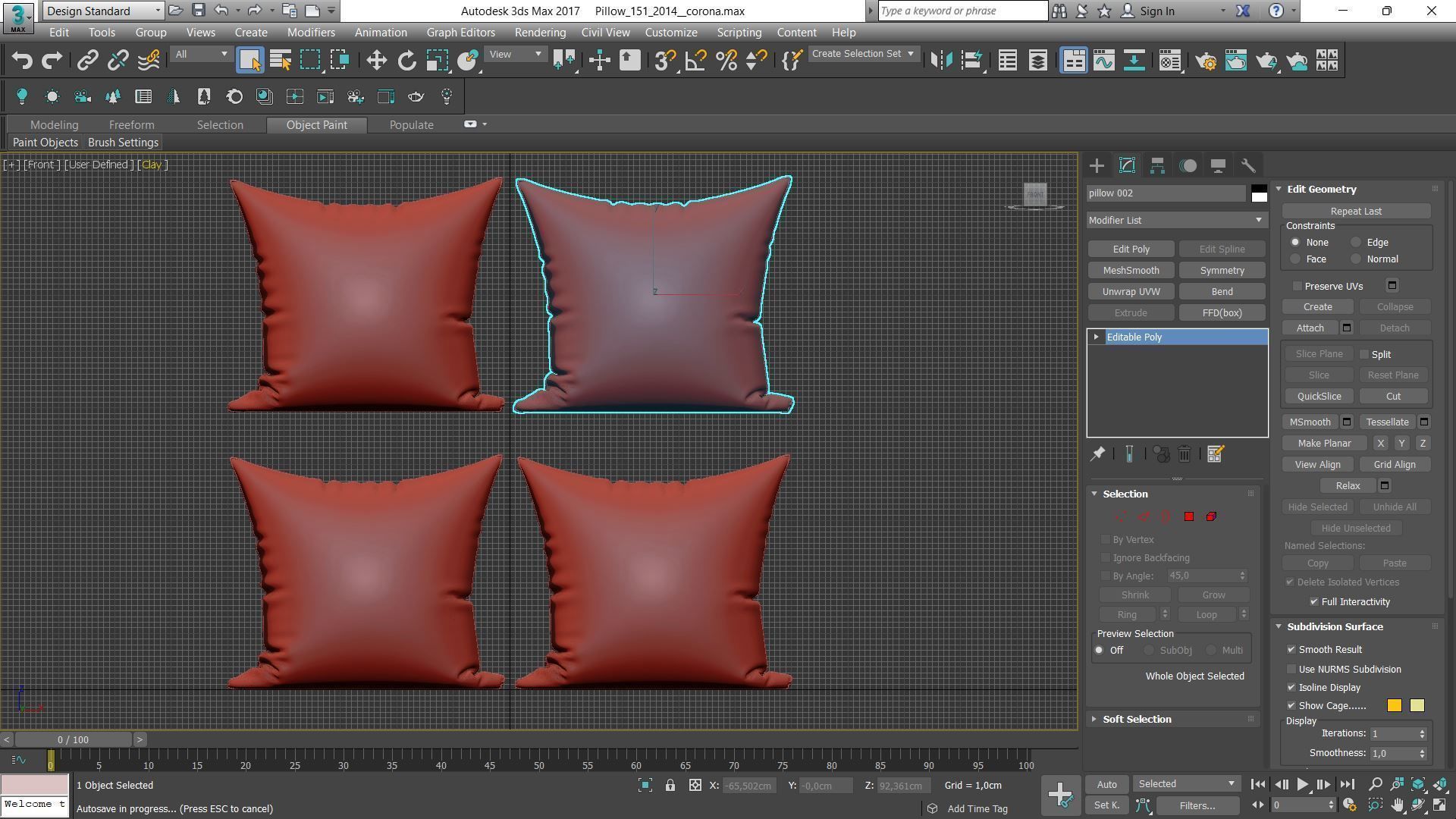This screenshot has height=819, width=1456.
Task: Click the MeshSmooth modifier button
Action: point(1131,271)
